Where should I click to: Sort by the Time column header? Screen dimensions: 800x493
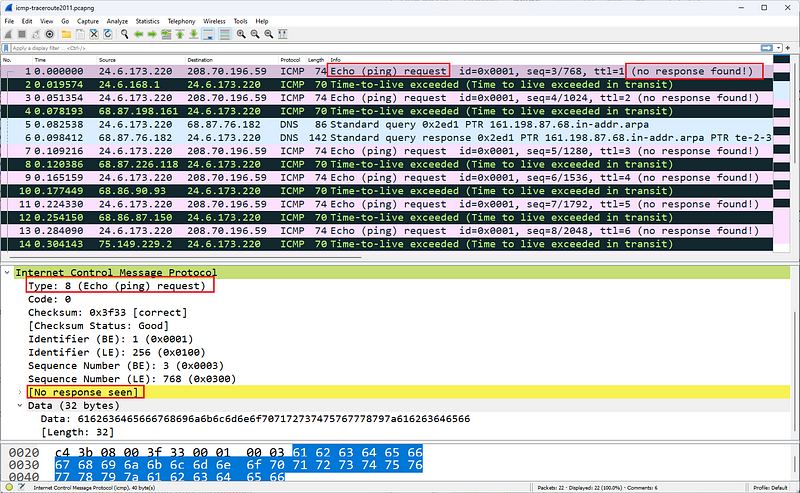[64, 60]
